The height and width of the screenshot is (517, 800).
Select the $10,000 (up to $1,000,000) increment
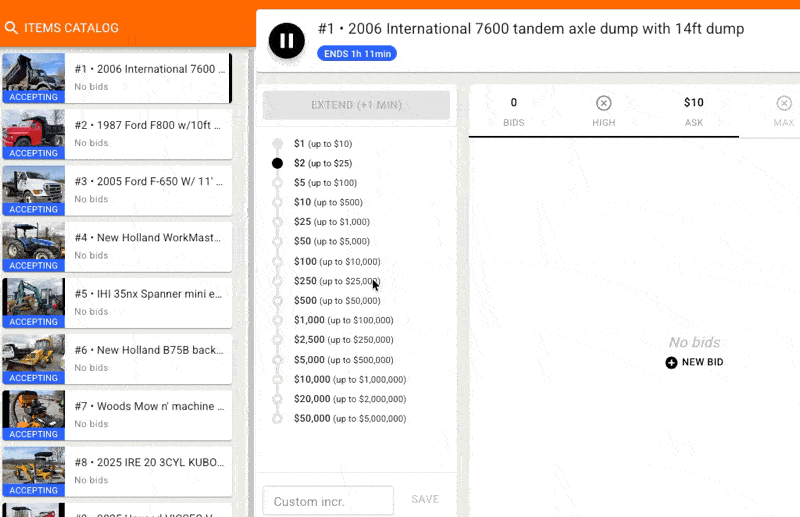(x=350, y=379)
